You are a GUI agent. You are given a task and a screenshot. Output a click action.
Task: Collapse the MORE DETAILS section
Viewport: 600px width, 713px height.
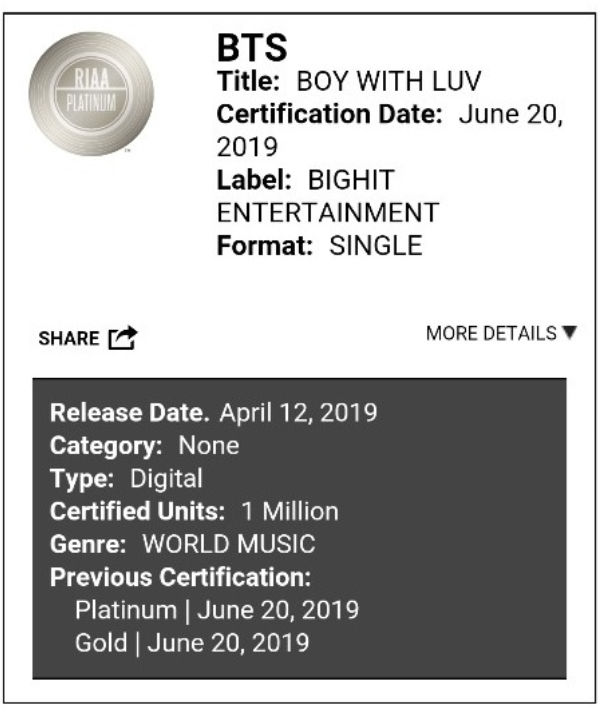[x=500, y=333]
